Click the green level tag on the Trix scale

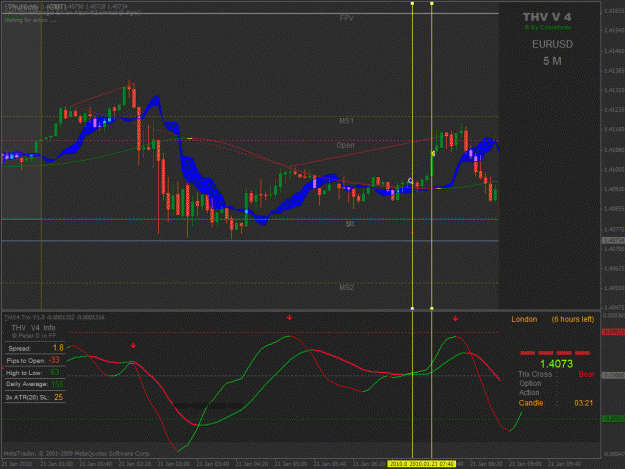coord(613,418)
